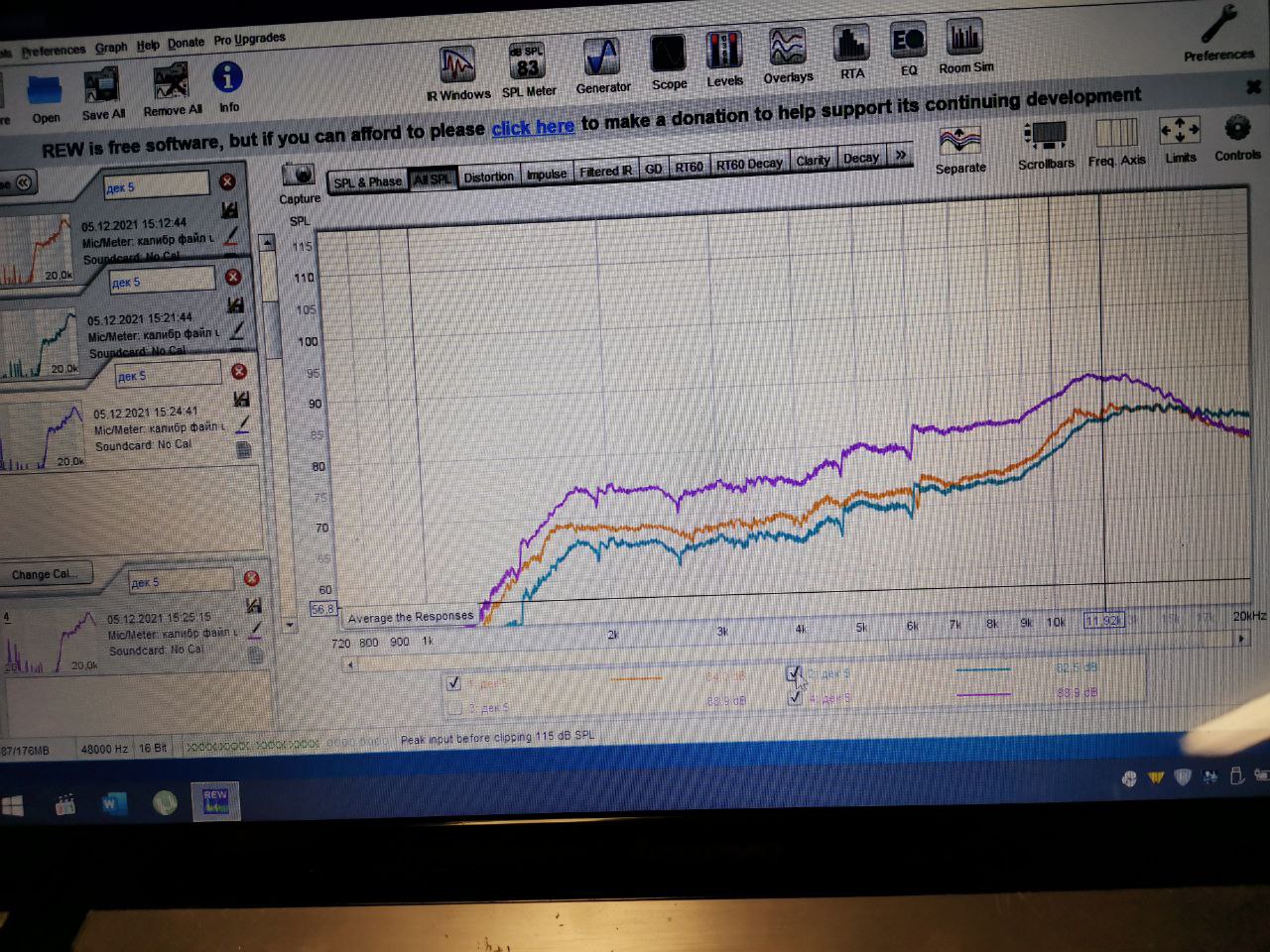Open the Overlays window
This screenshot has height=952, width=1270.
[788, 55]
